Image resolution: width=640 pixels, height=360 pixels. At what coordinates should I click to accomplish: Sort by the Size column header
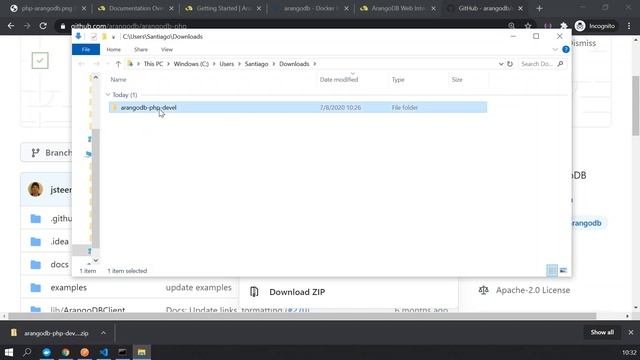(457, 80)
